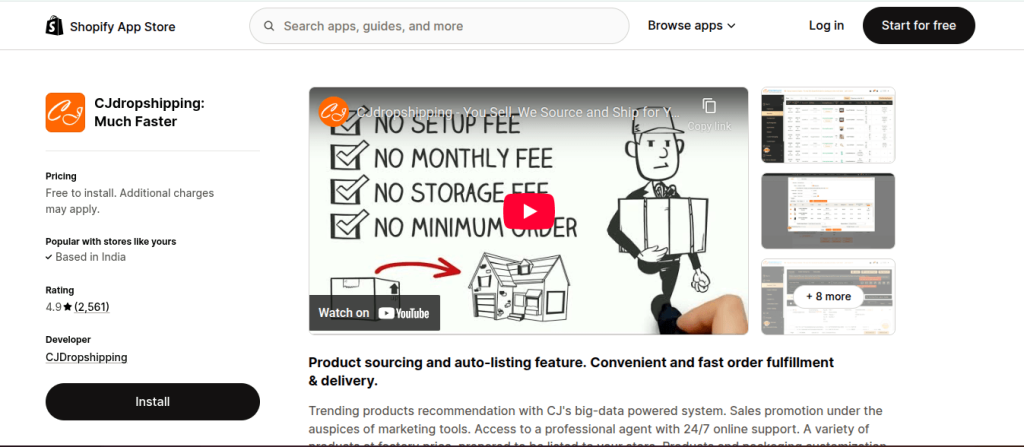Open the CJDropshipping developer link
The width and height of the screenshot is (1024, 447).
pos(86,357)
